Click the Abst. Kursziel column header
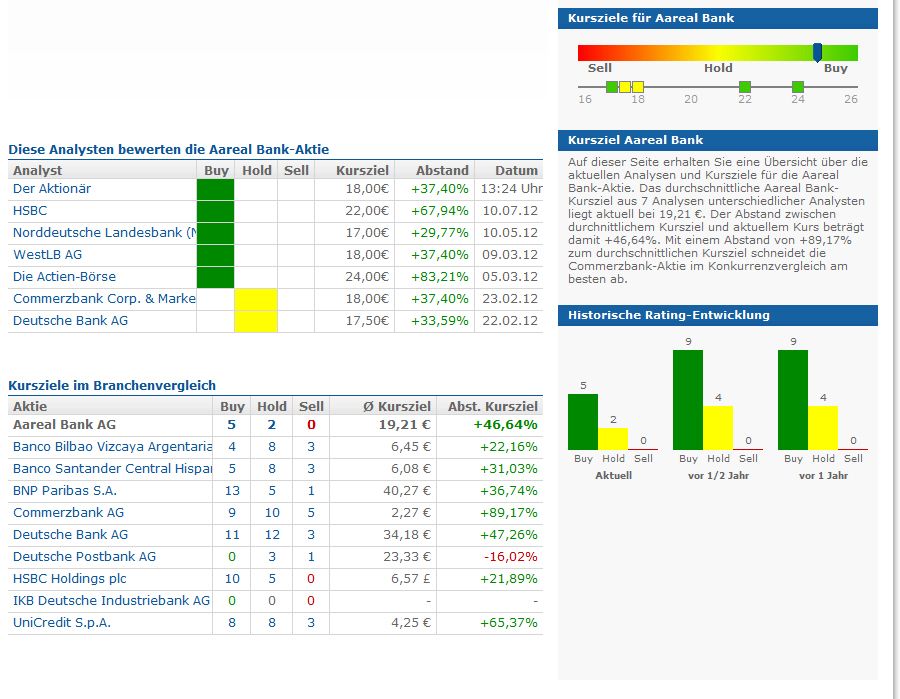This screenshot has width=900, height=699. pos(492,406)
